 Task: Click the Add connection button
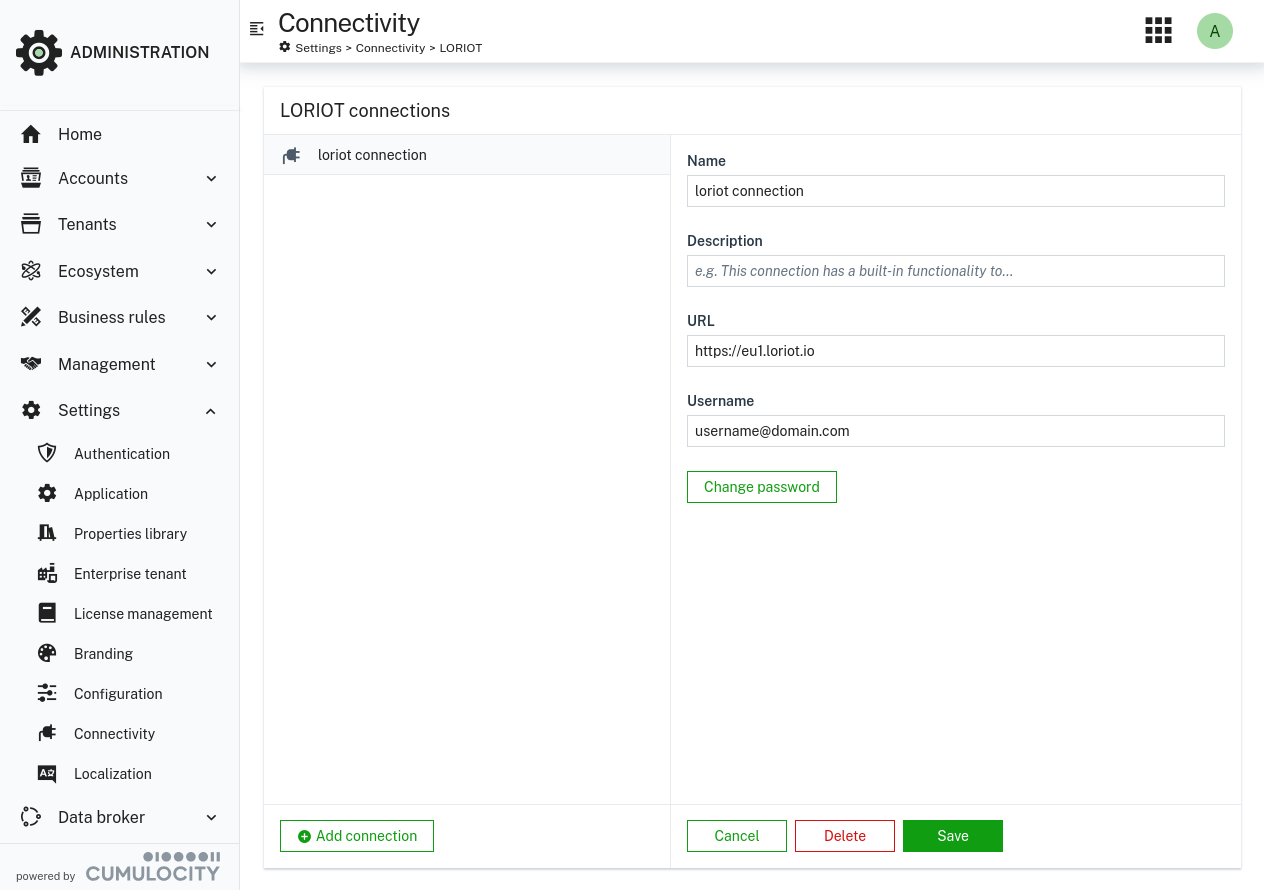[x=357, y=836]
